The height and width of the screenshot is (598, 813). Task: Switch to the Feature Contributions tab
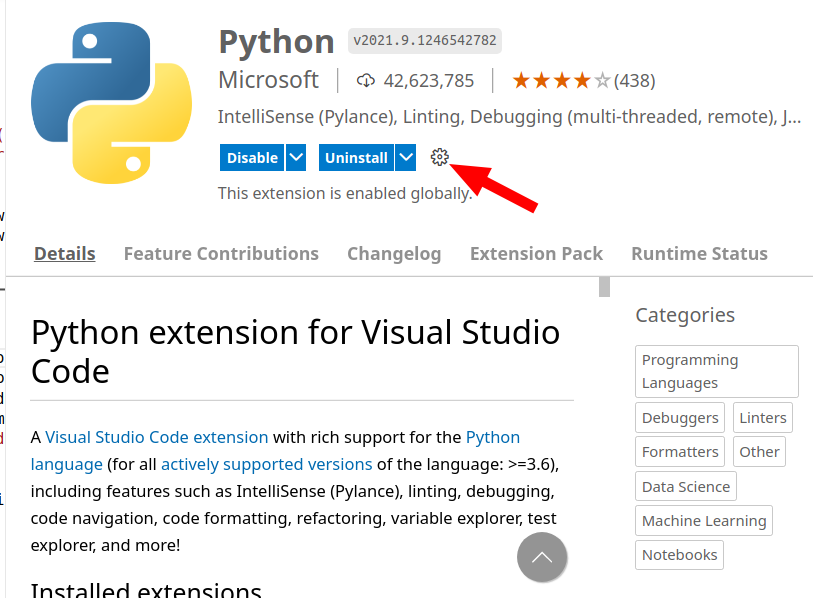(x=221, y=254)
